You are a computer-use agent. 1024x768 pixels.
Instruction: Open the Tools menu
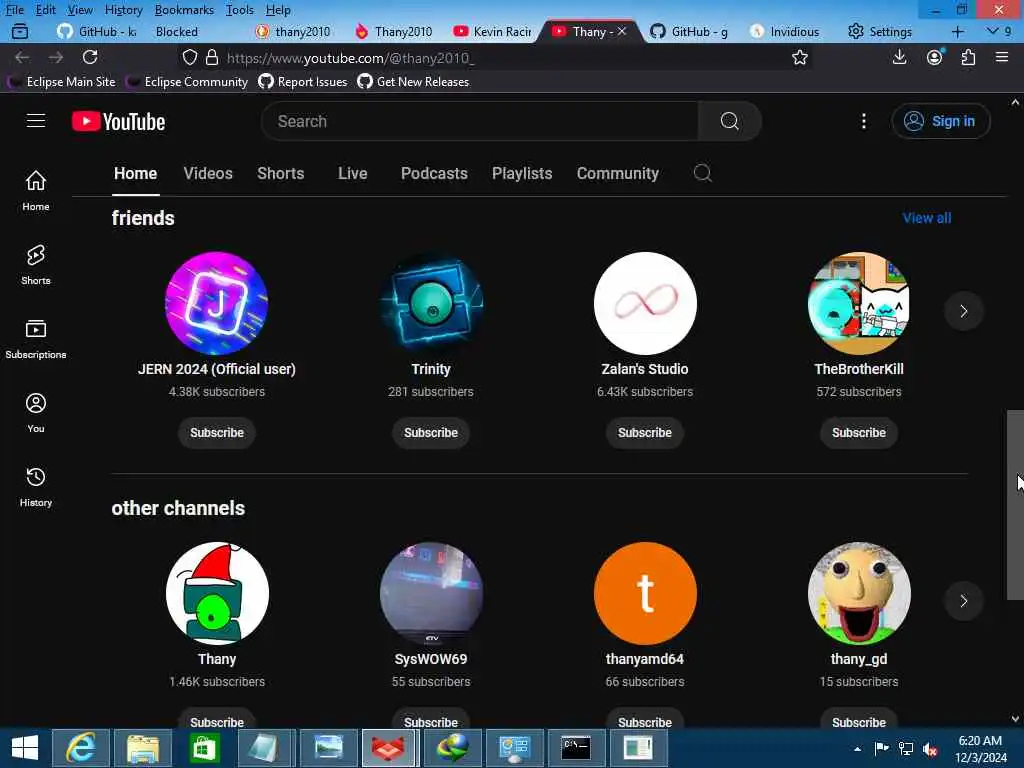pos(240,10)
